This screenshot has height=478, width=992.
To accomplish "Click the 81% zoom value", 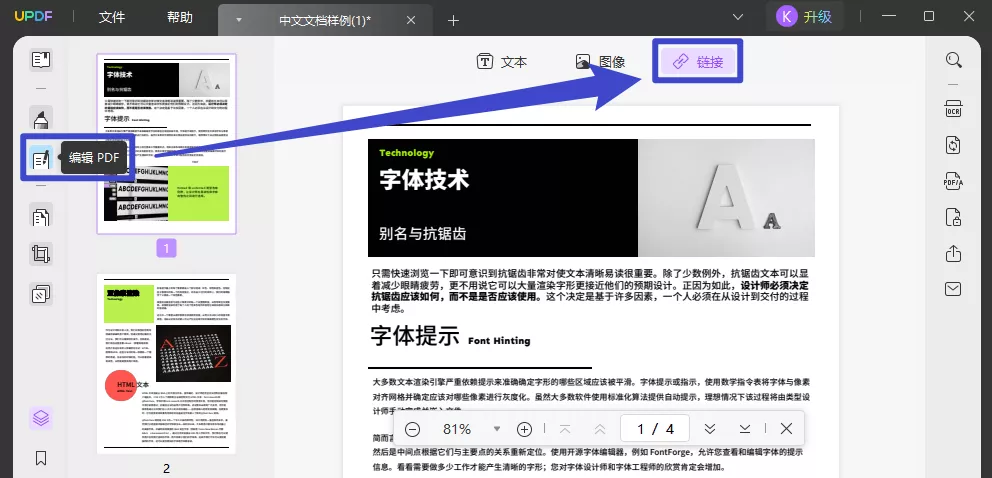I will click(x=457, y=429).
